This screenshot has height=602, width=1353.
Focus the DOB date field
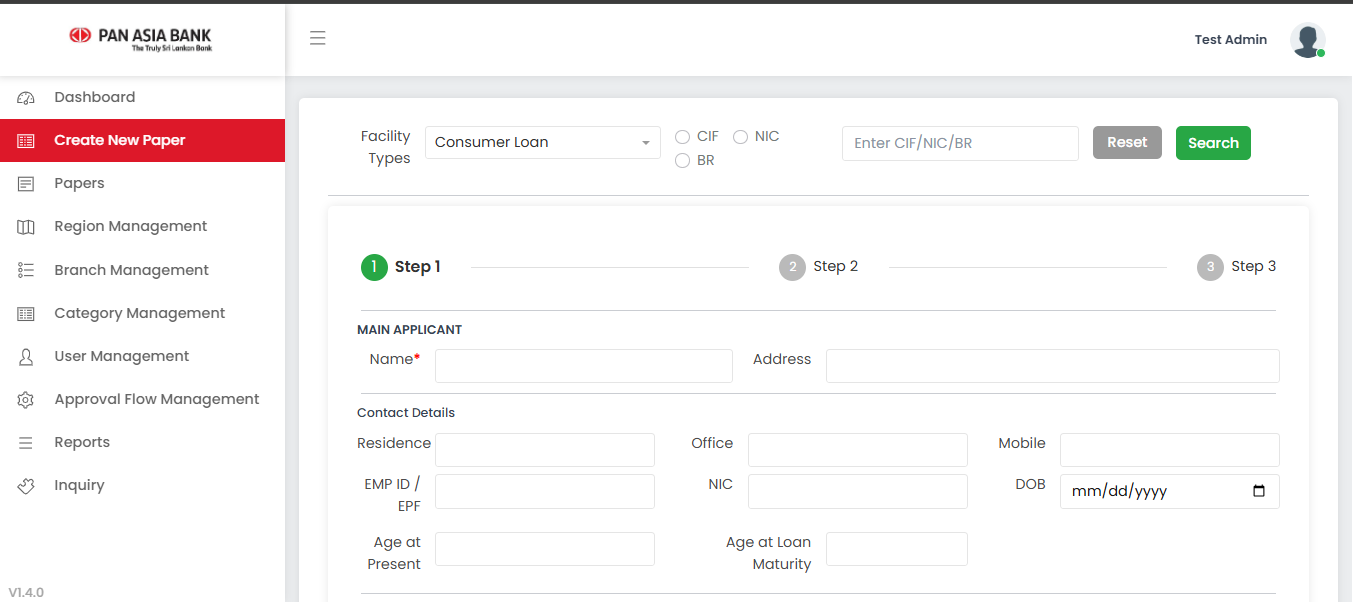tap(1170, 491)
